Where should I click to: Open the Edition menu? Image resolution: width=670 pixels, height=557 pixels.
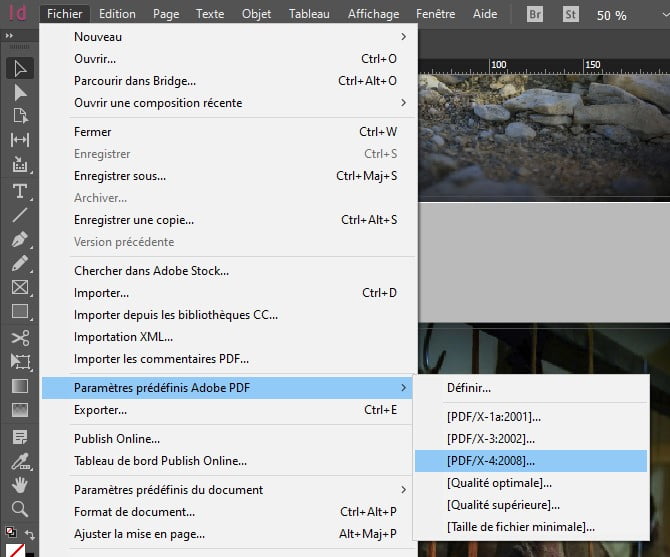click(117, 14)
